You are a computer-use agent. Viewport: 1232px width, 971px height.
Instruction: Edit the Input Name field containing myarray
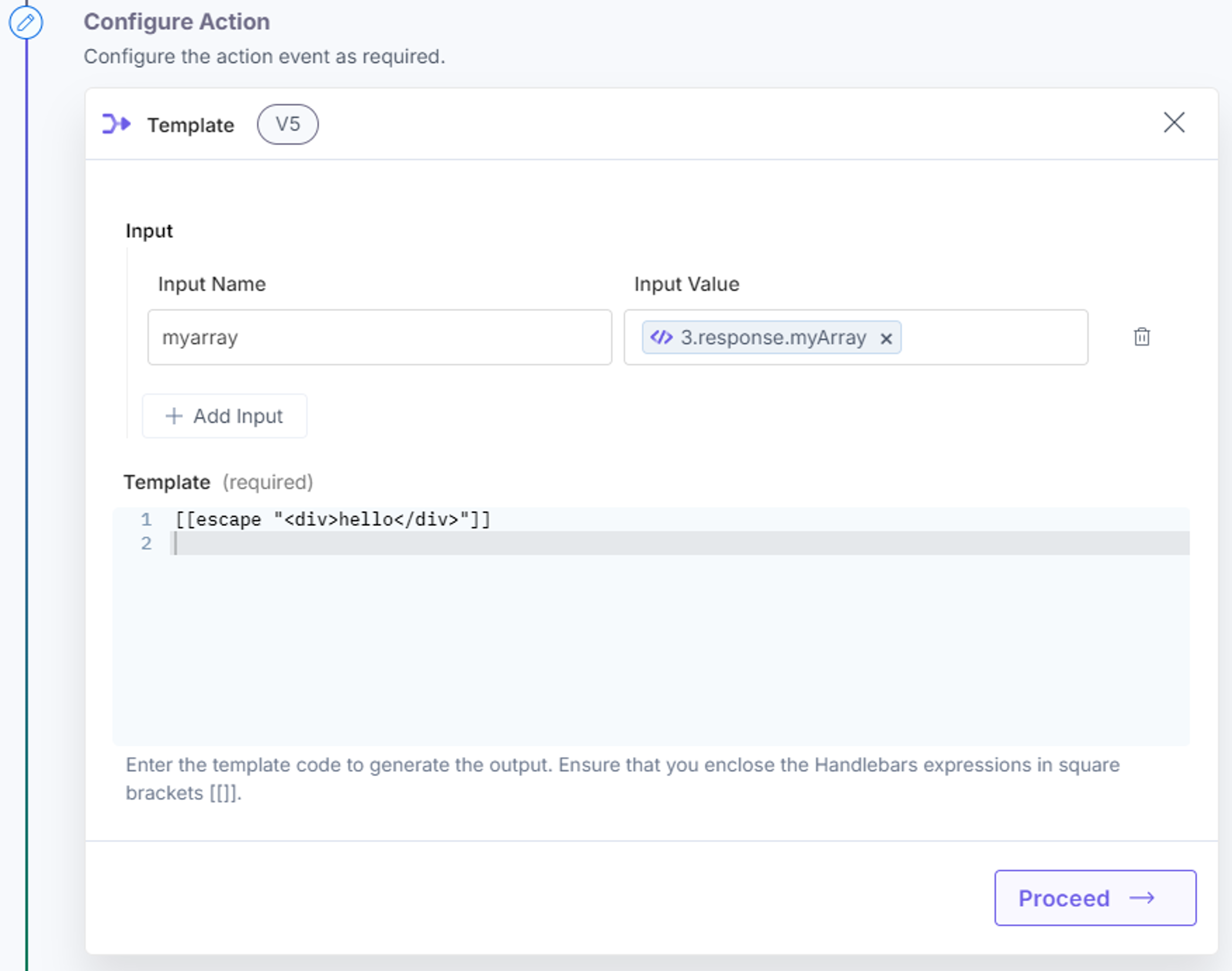(380, 337)
